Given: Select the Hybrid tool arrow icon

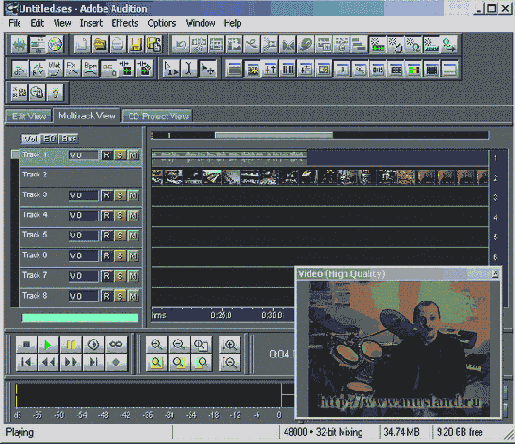Looking at the screenshot, I should tap(171, 69).
